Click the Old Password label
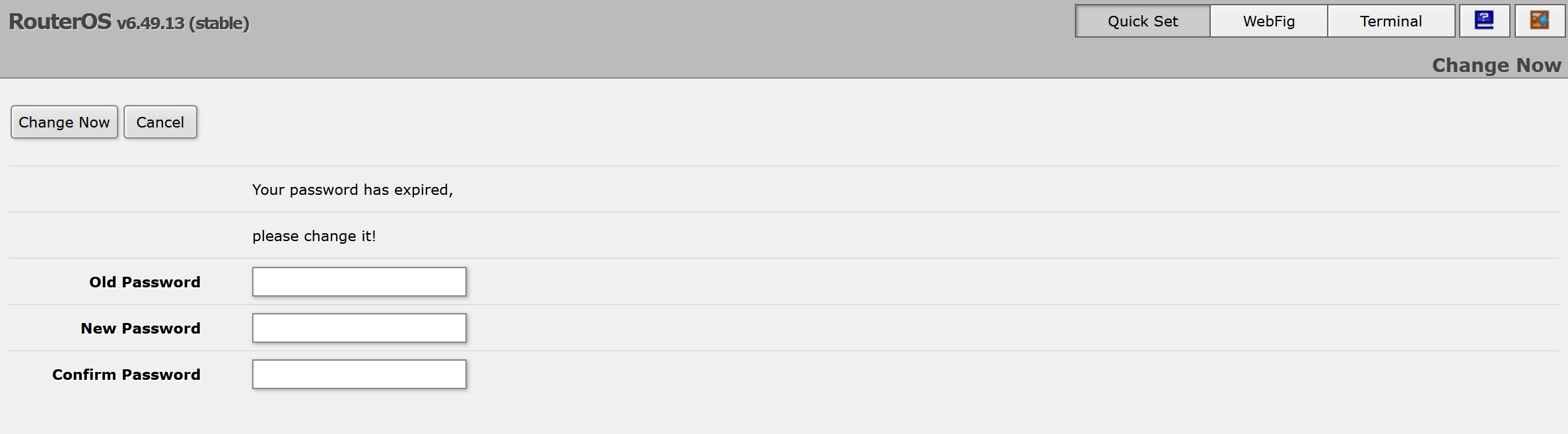The width and height of the screenshot is (1568, 434). [145, 282]
